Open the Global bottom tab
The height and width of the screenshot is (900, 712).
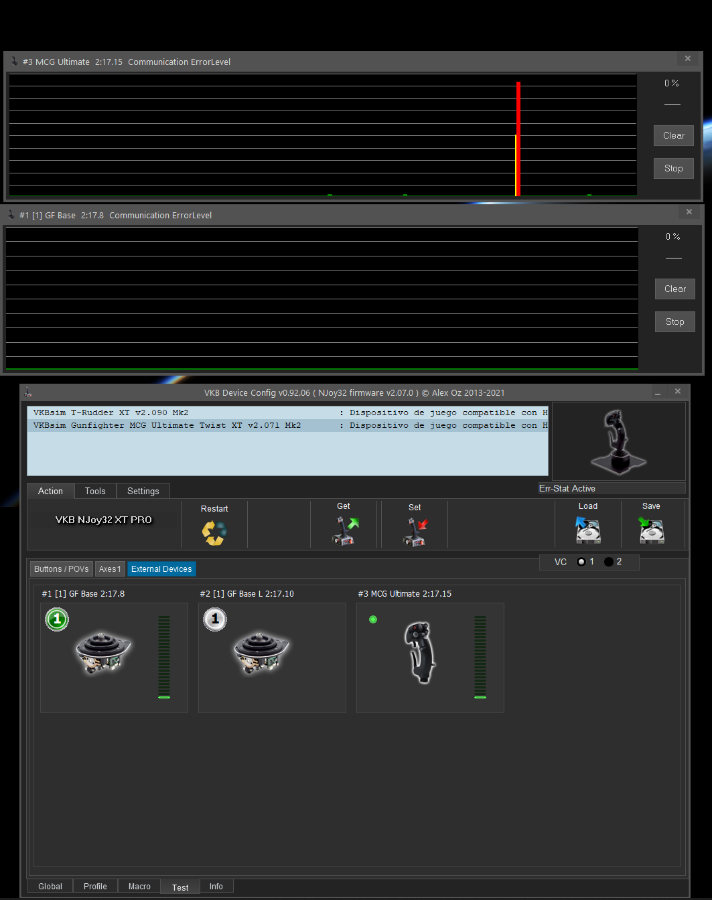(50, 886)
